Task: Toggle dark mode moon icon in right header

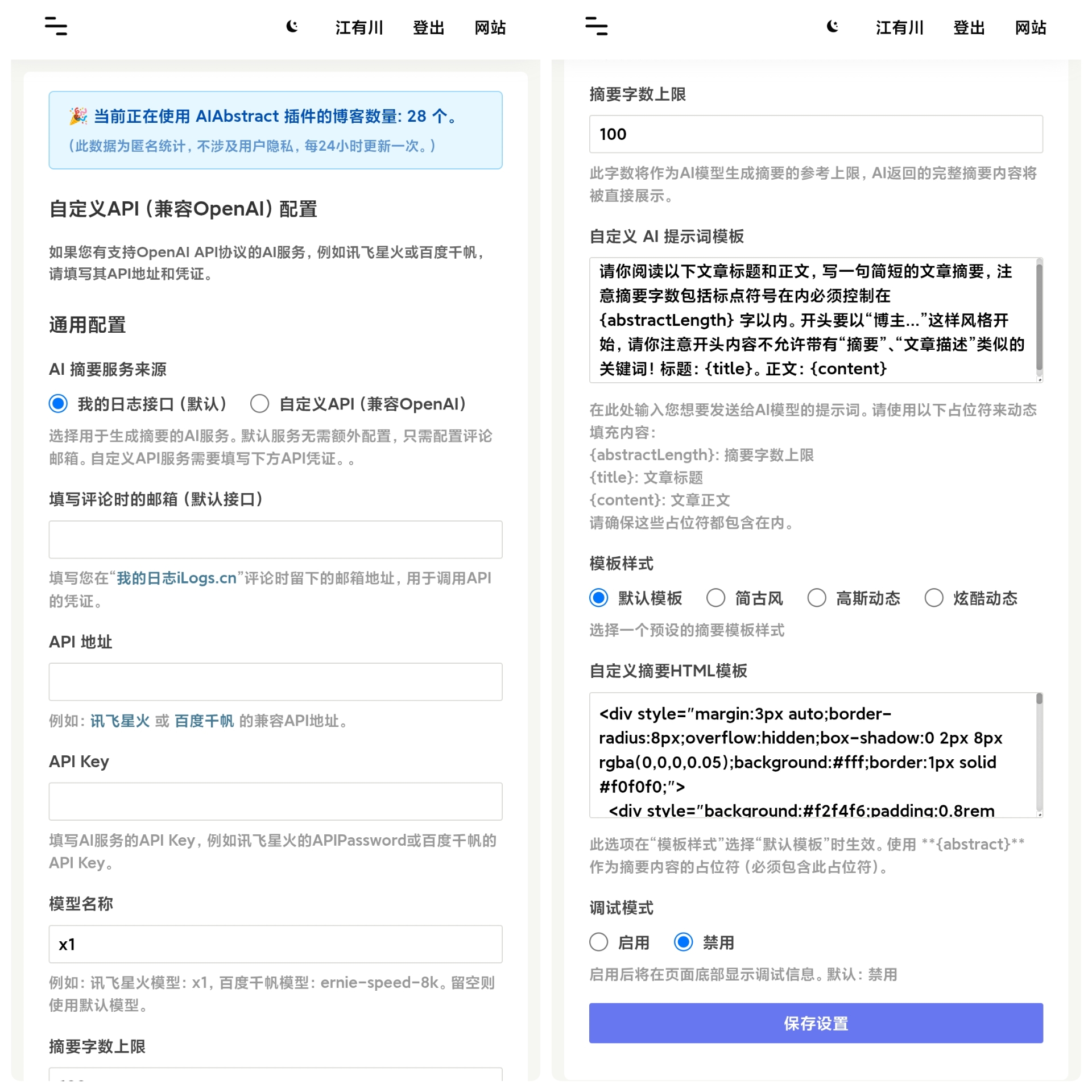Action: pyautogui.click(x=833, y=27)
